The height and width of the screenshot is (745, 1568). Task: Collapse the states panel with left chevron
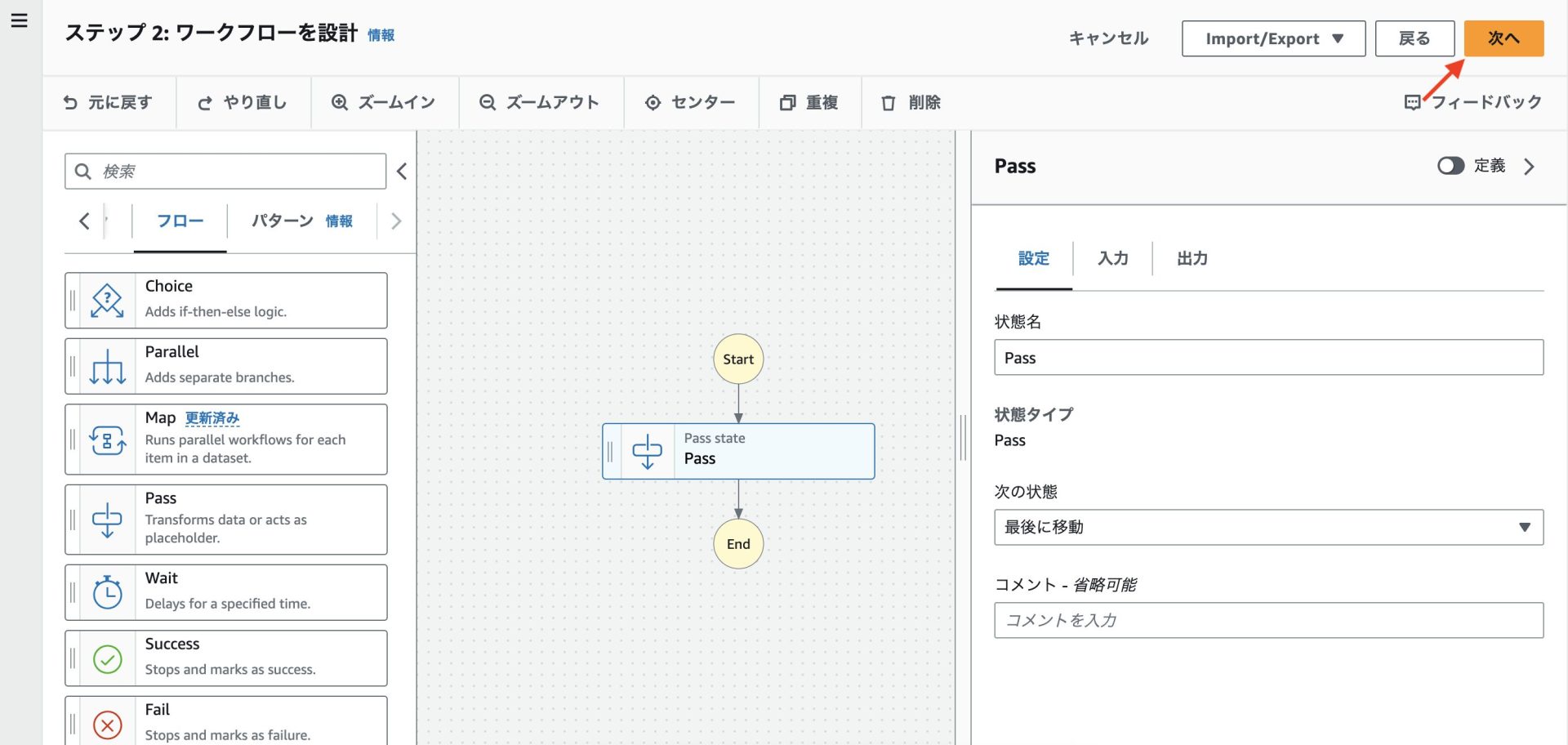pos(401,171)
